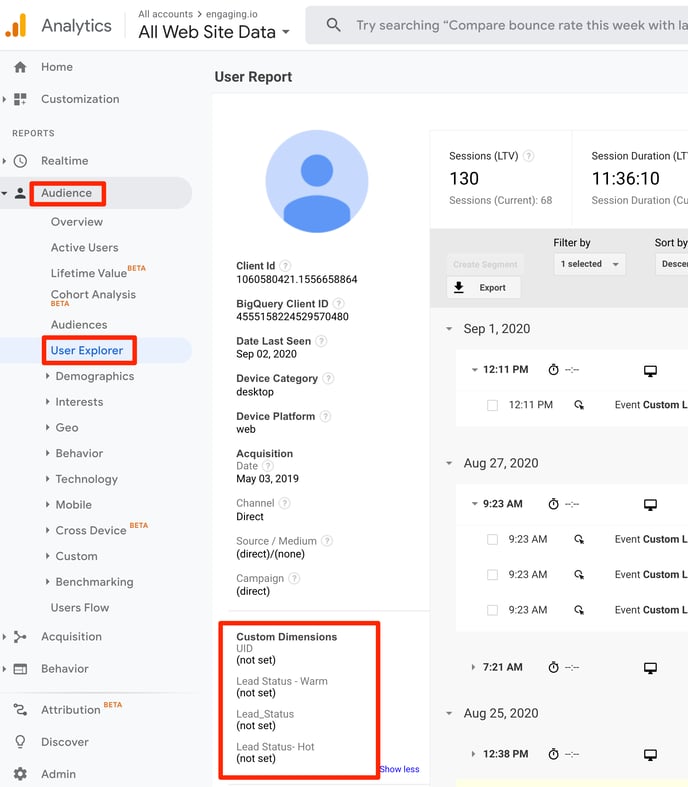Click desktop monitor icon in 7:21 AM session
The height and width of the screenshot is (787, 688).
[x=650, y=668]
